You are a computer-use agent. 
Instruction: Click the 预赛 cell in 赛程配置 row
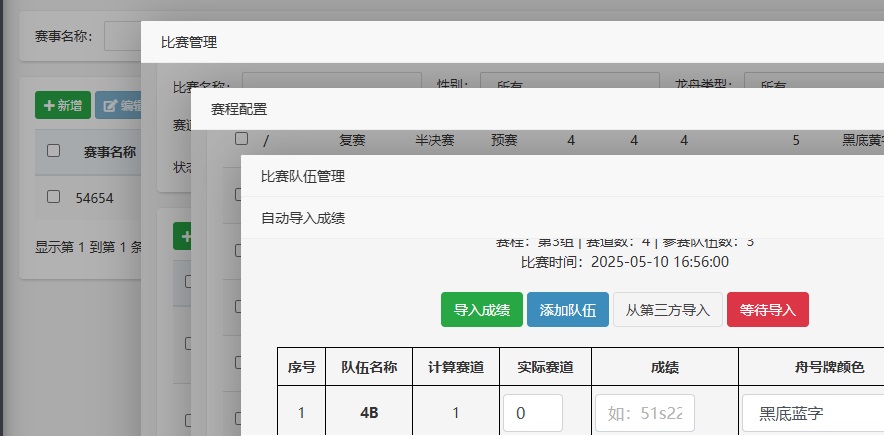pos(504,140)
